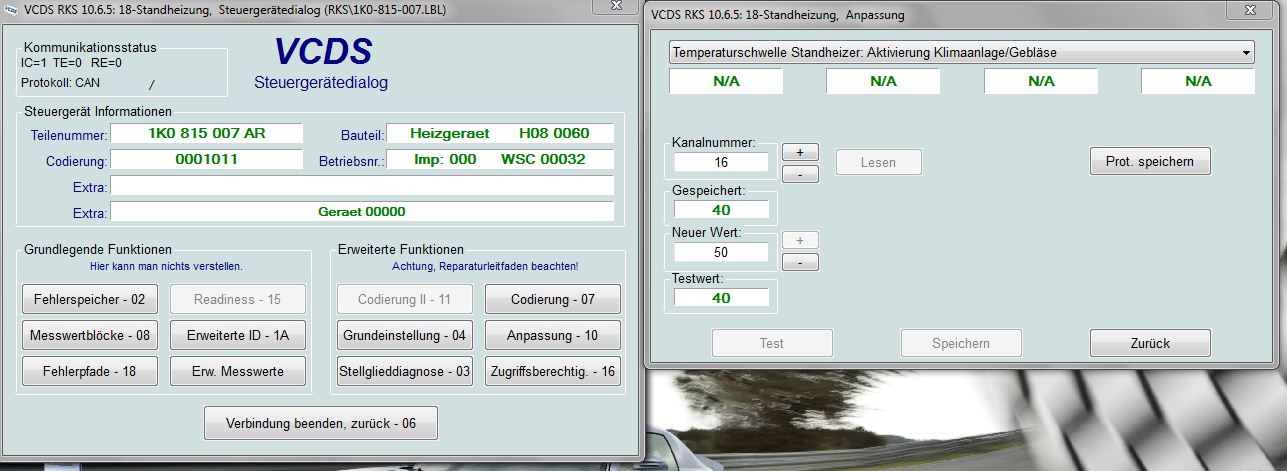Click Betriebsnr. value Imp: 000 WSC 00032
The width and height of the screenshot is (1287, 471).
click(x=499, y=159)
